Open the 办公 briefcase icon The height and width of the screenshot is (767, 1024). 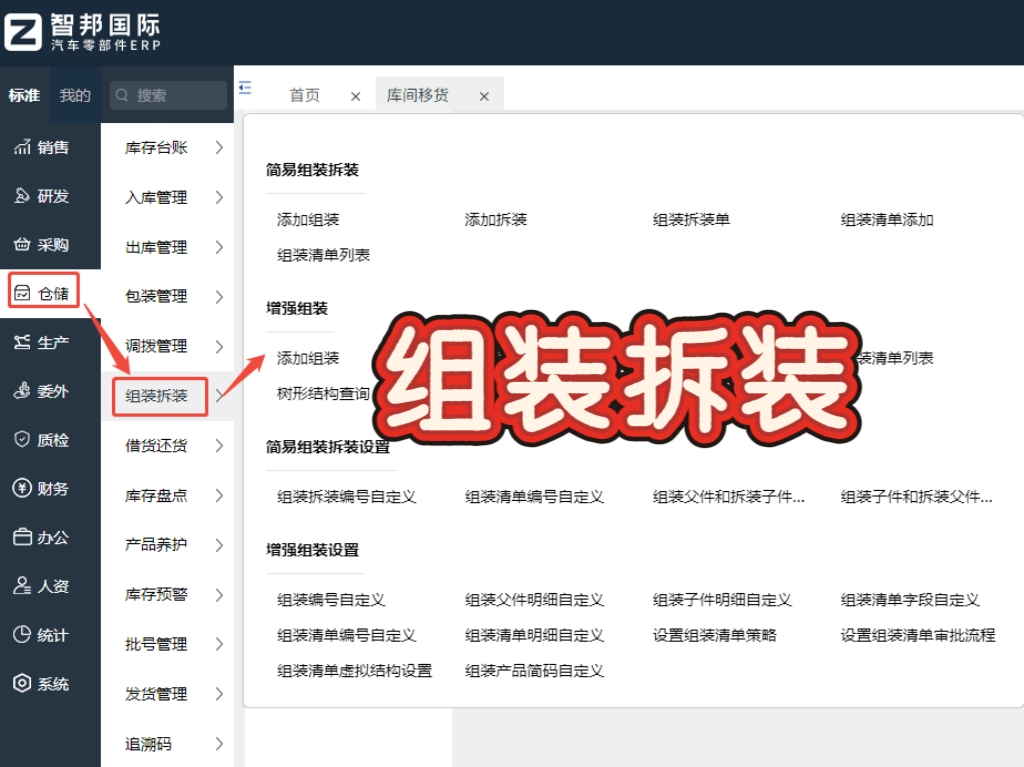[22, 537]
